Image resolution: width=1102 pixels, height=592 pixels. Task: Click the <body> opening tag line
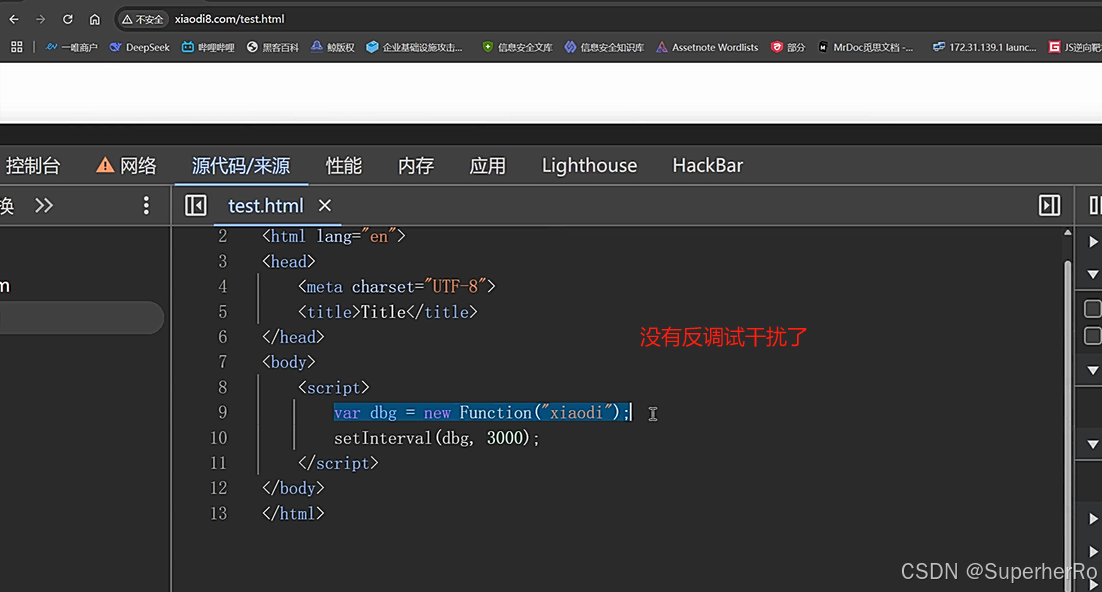289,362
